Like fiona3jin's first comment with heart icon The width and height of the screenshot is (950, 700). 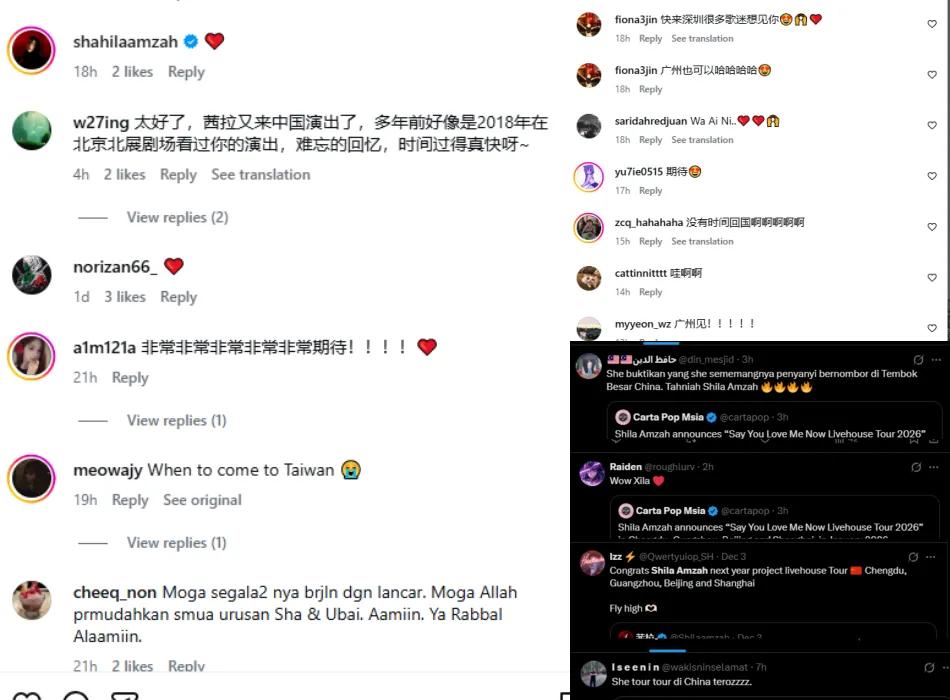click(x=932, y=24)
